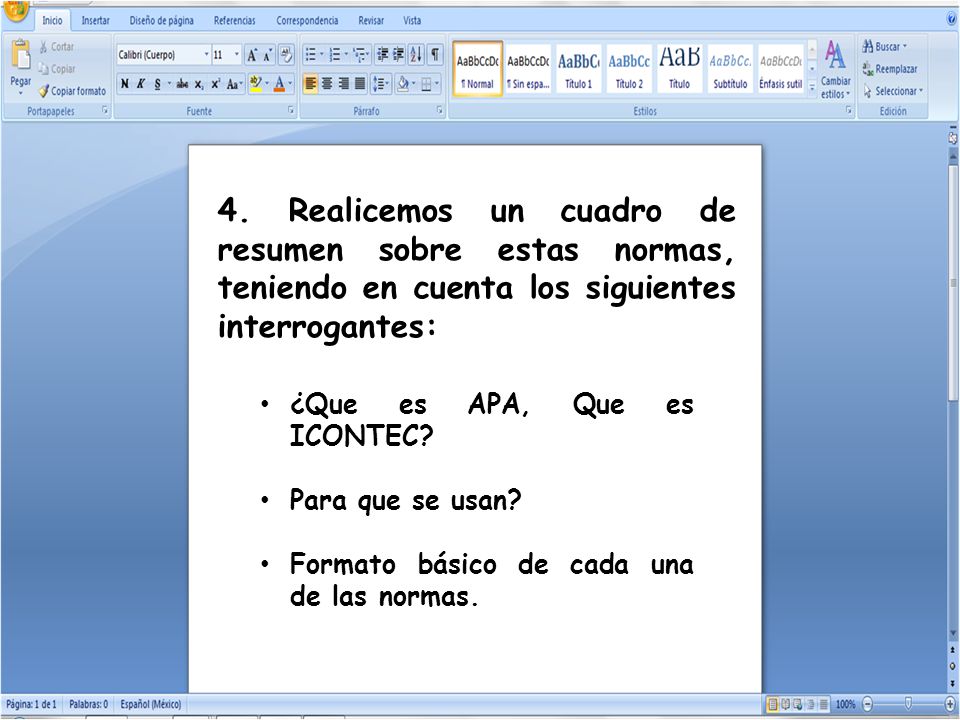Image resolution: width=960 pixels, height=720 pixels.
Task: Increase font size with the larger A icon
Action: pos(252,56)
